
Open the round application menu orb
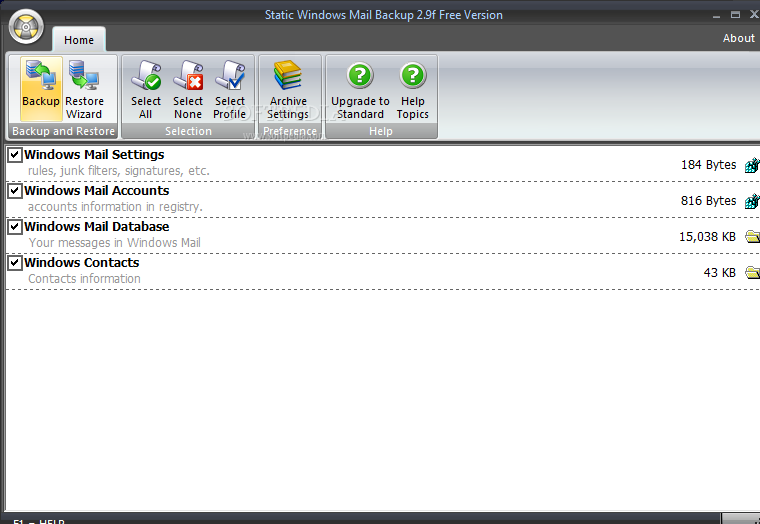[26, 27]
